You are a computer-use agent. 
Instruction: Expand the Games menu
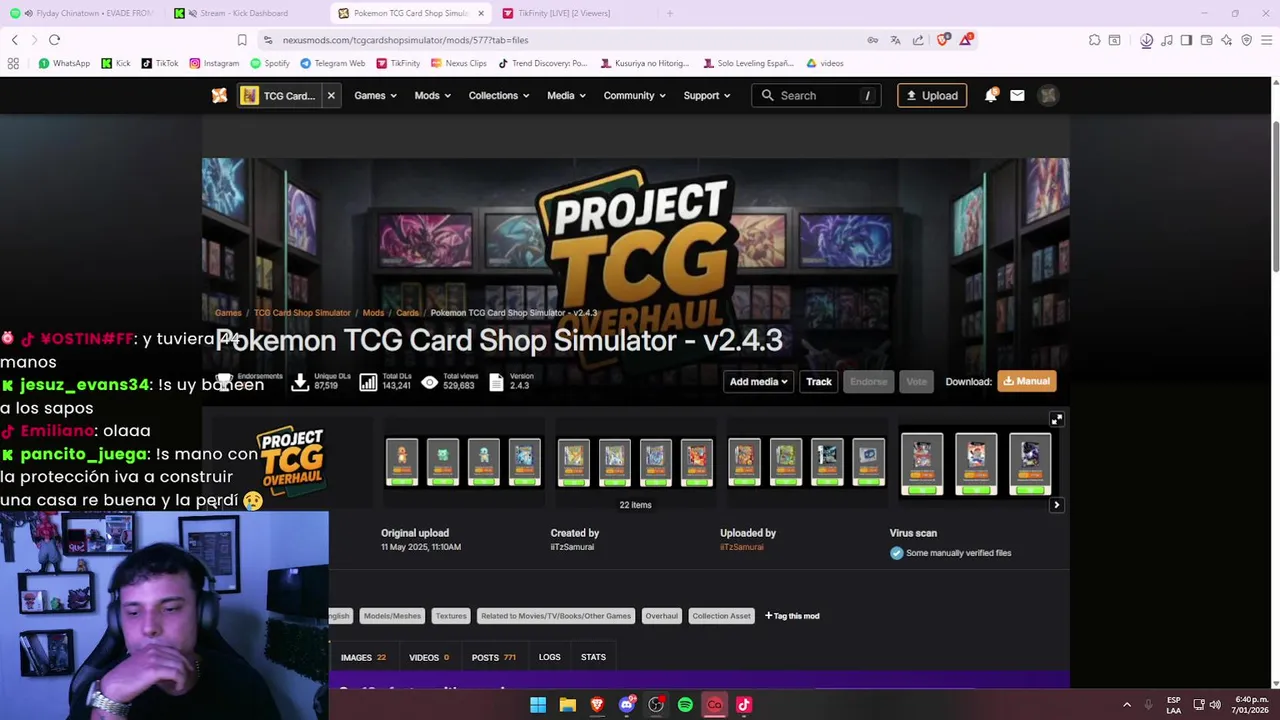375,95
